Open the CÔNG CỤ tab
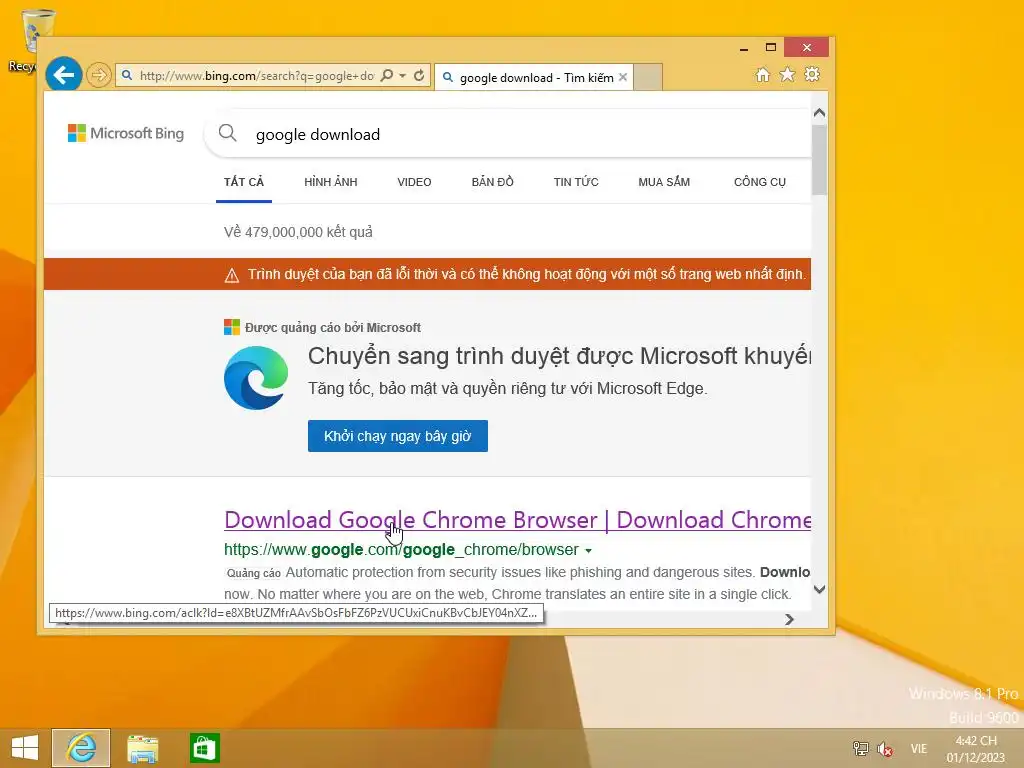 [x=760, y=182]
